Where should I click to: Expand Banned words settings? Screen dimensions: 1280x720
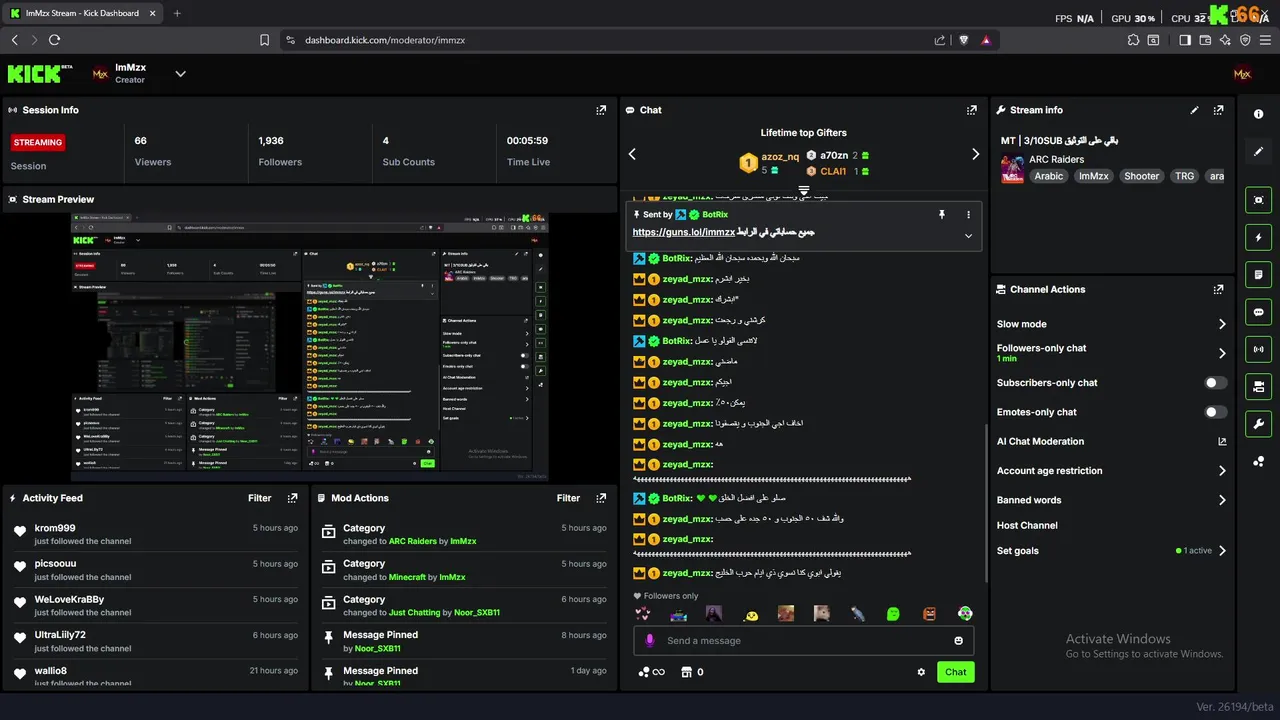pos(1222,500)
